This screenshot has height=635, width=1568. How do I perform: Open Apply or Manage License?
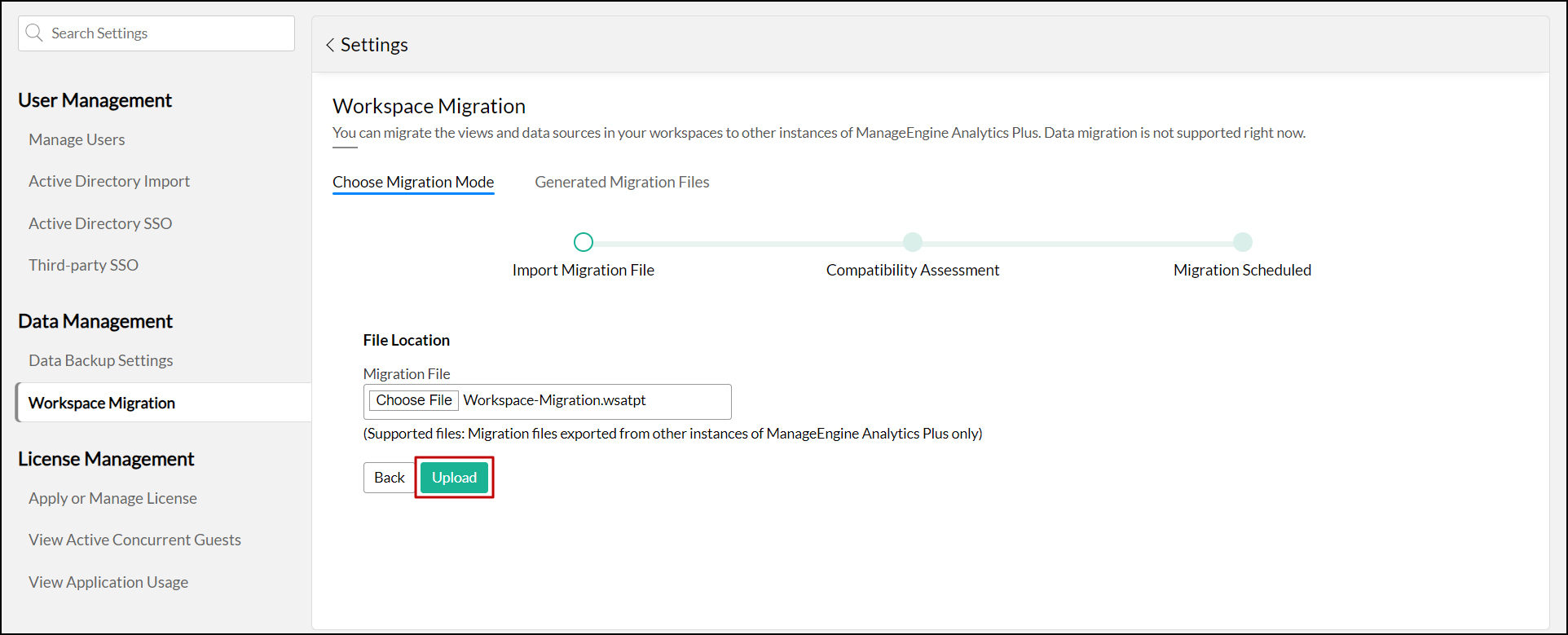(x=112, y=498)
